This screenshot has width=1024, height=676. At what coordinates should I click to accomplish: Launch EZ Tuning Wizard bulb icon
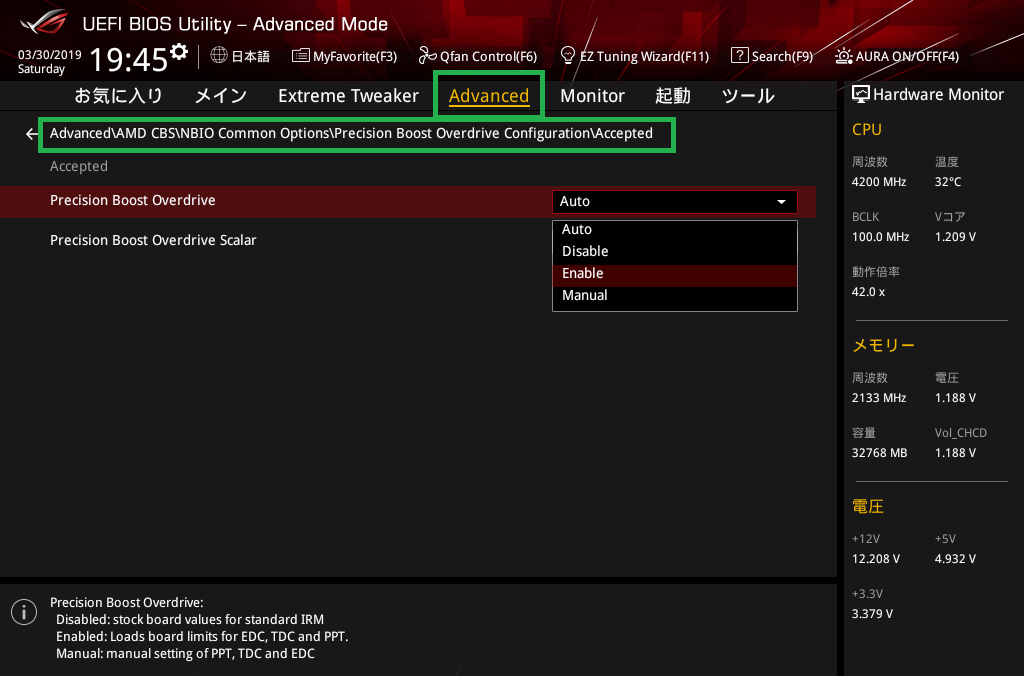tap(568, 56)
